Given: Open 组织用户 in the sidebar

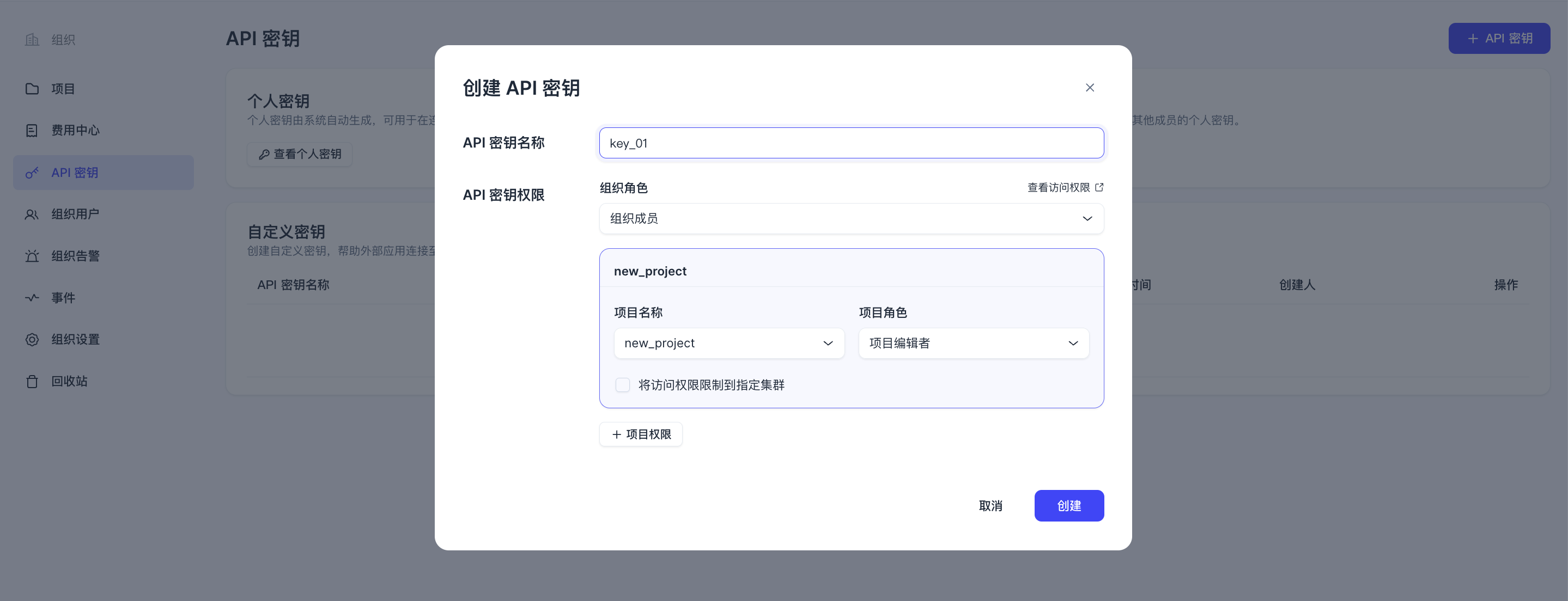Looking at the screenshot, I should click(104, 214).
